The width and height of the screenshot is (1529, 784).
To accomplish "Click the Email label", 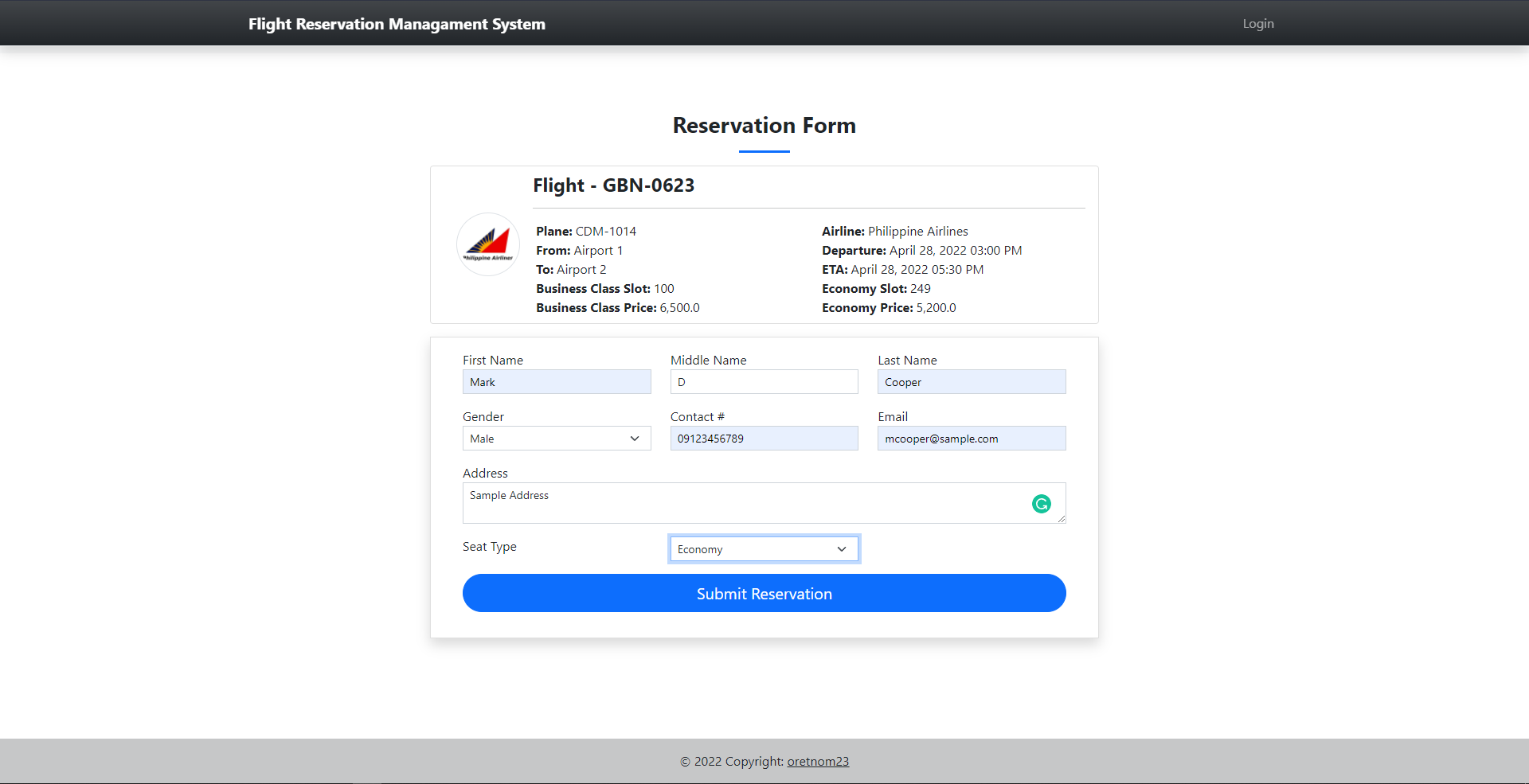I will point(893,417).
